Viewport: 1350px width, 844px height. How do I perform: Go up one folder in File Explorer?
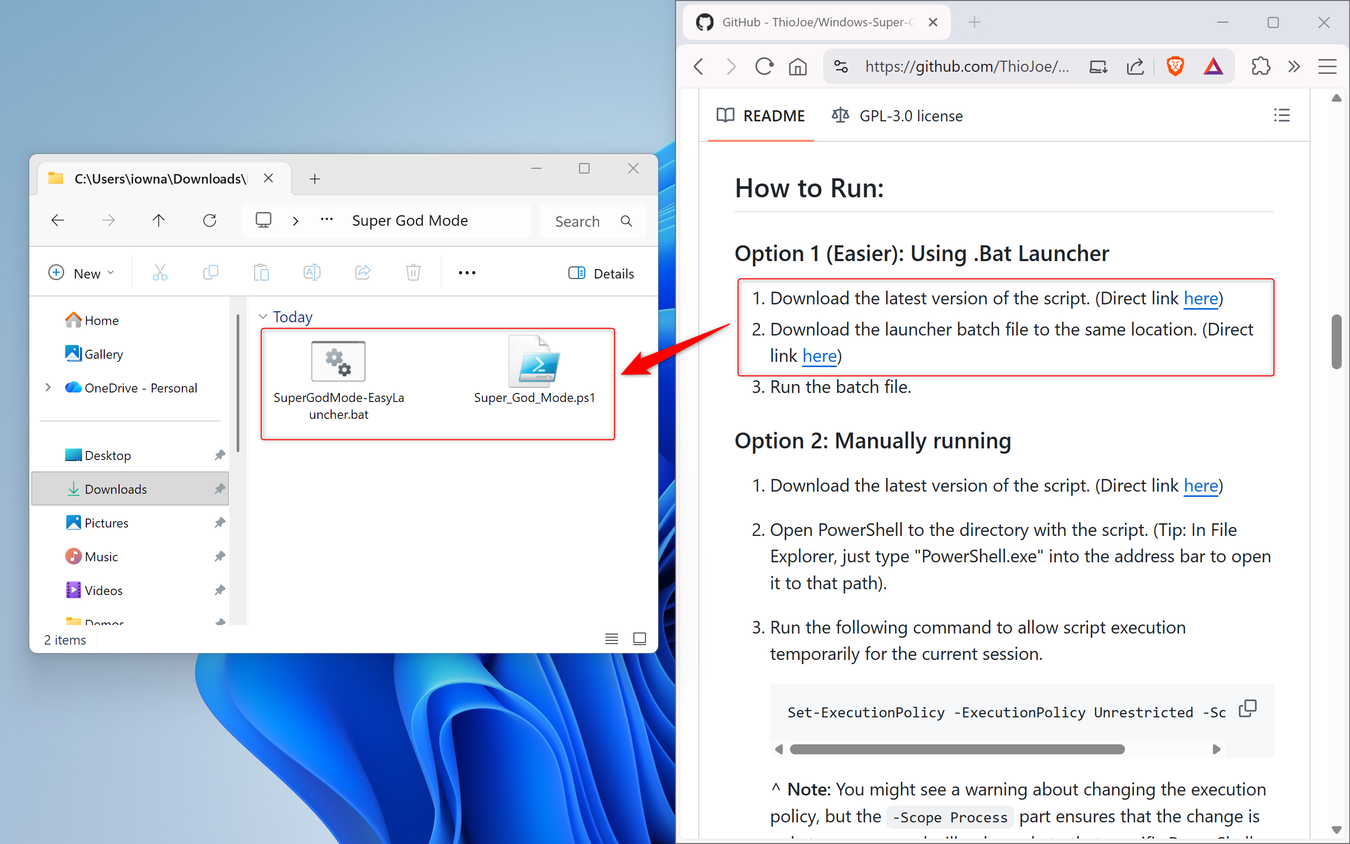[x=159, y=221]
